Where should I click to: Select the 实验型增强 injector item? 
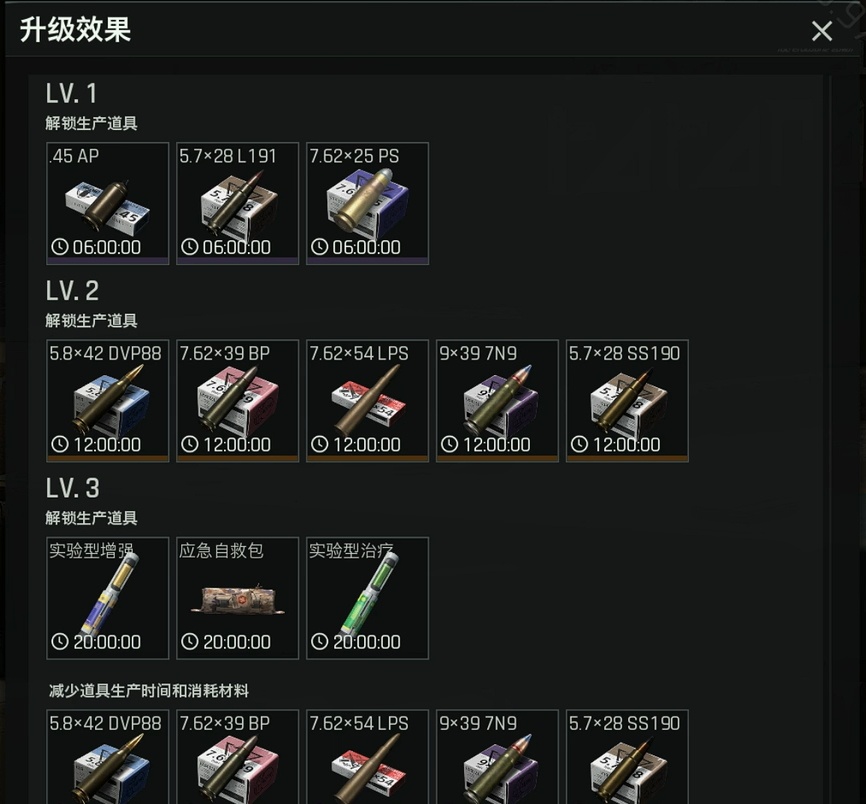pyautogui.click(x=108, y=598)
